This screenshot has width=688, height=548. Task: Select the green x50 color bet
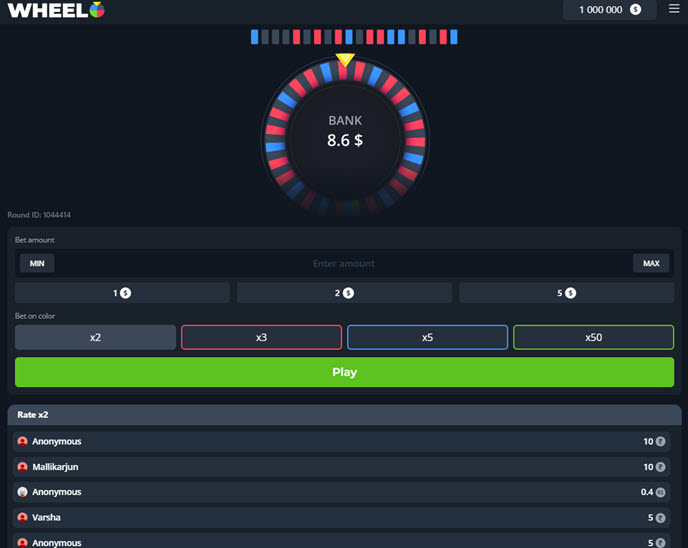(593, 338)
